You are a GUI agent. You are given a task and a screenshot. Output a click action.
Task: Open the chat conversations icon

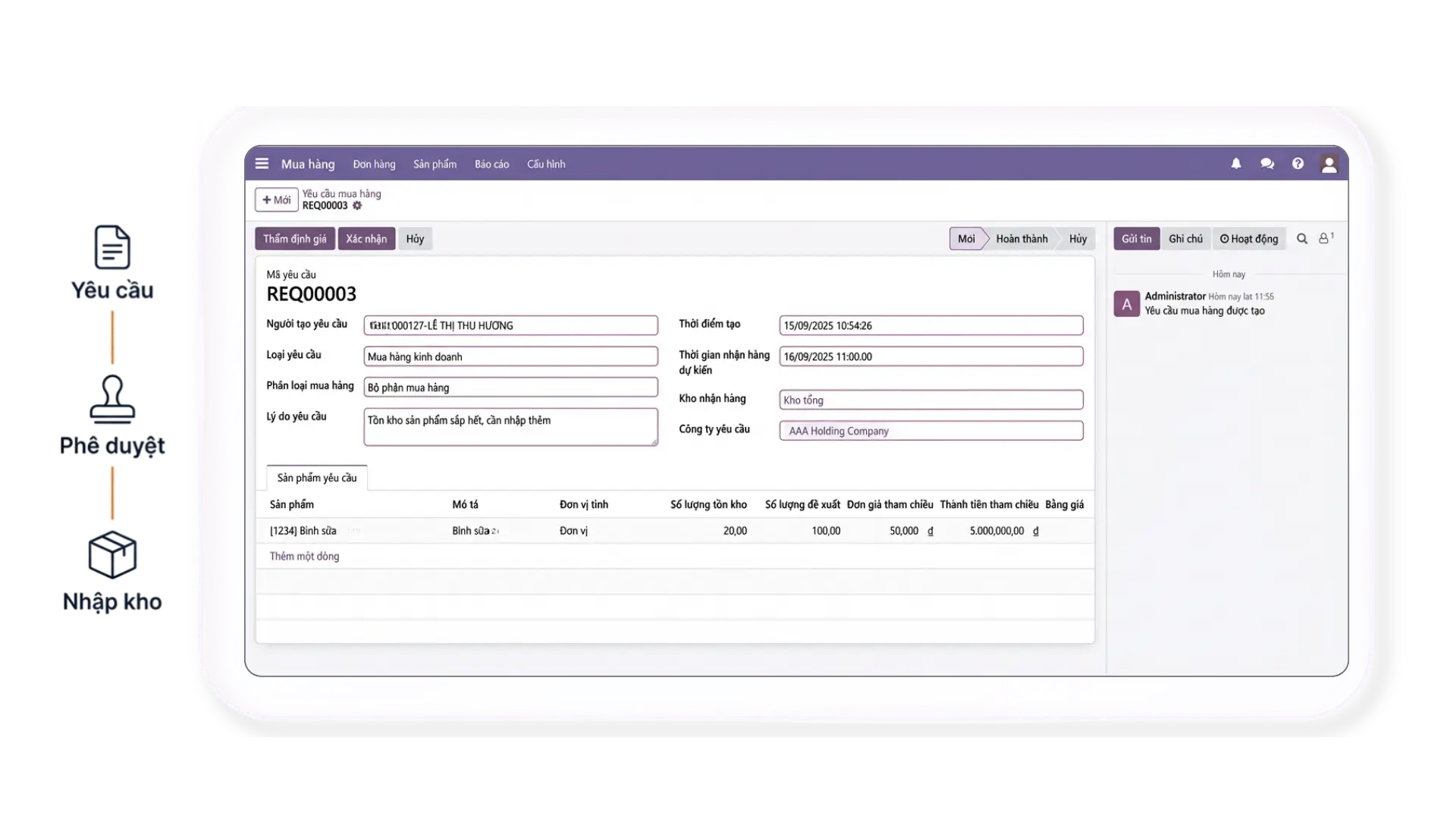[1267, 164]
